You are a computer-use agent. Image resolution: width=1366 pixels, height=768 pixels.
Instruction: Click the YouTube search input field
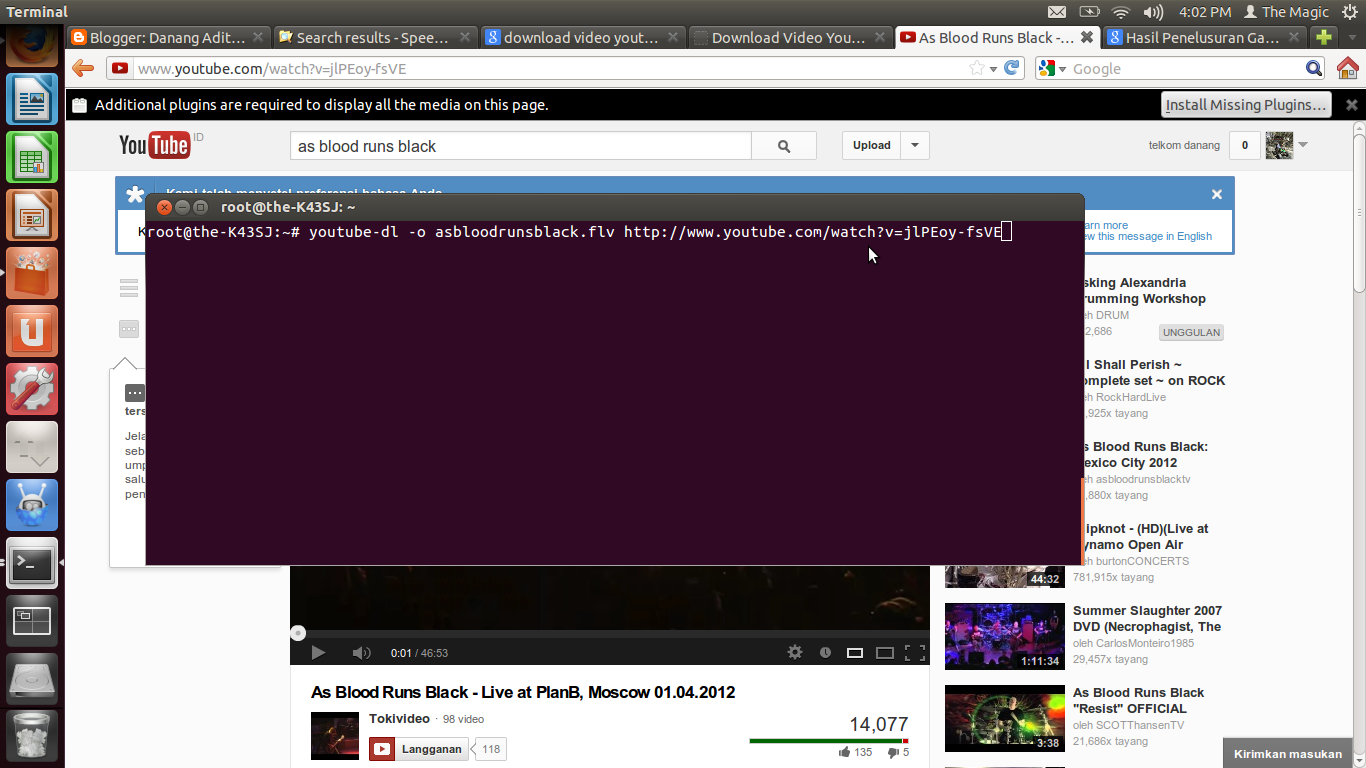520,146
